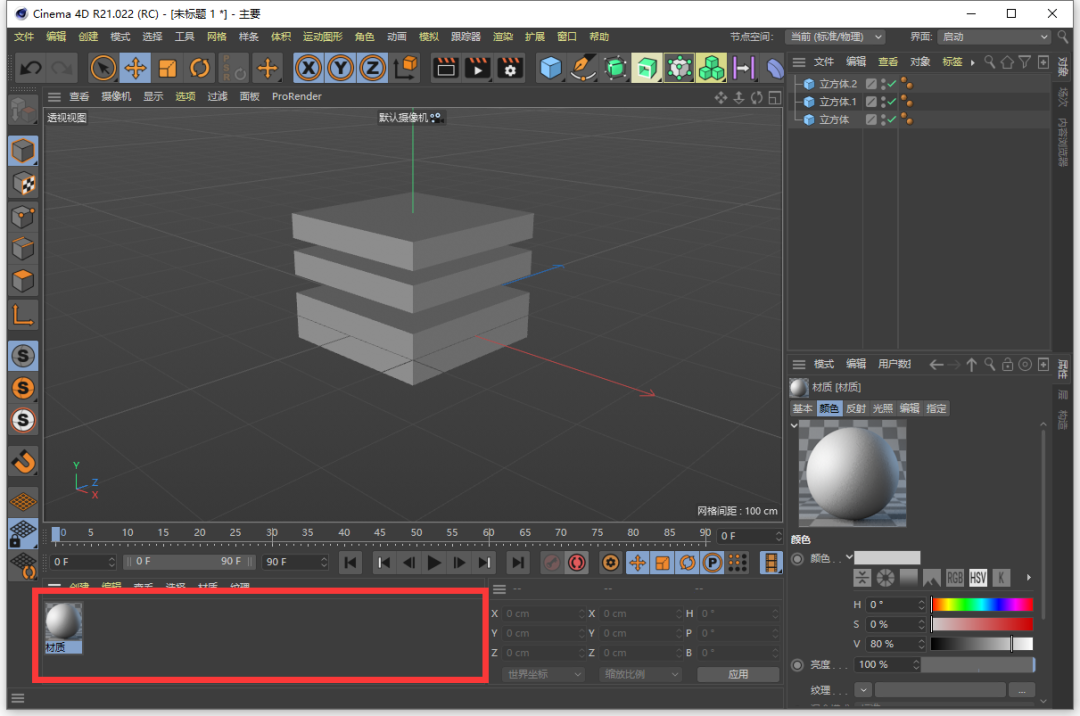Image resolution: width=1080 pixels, height=716 pixels.
Task: Click the 应用 apply button
Action: tap(738, 674)
